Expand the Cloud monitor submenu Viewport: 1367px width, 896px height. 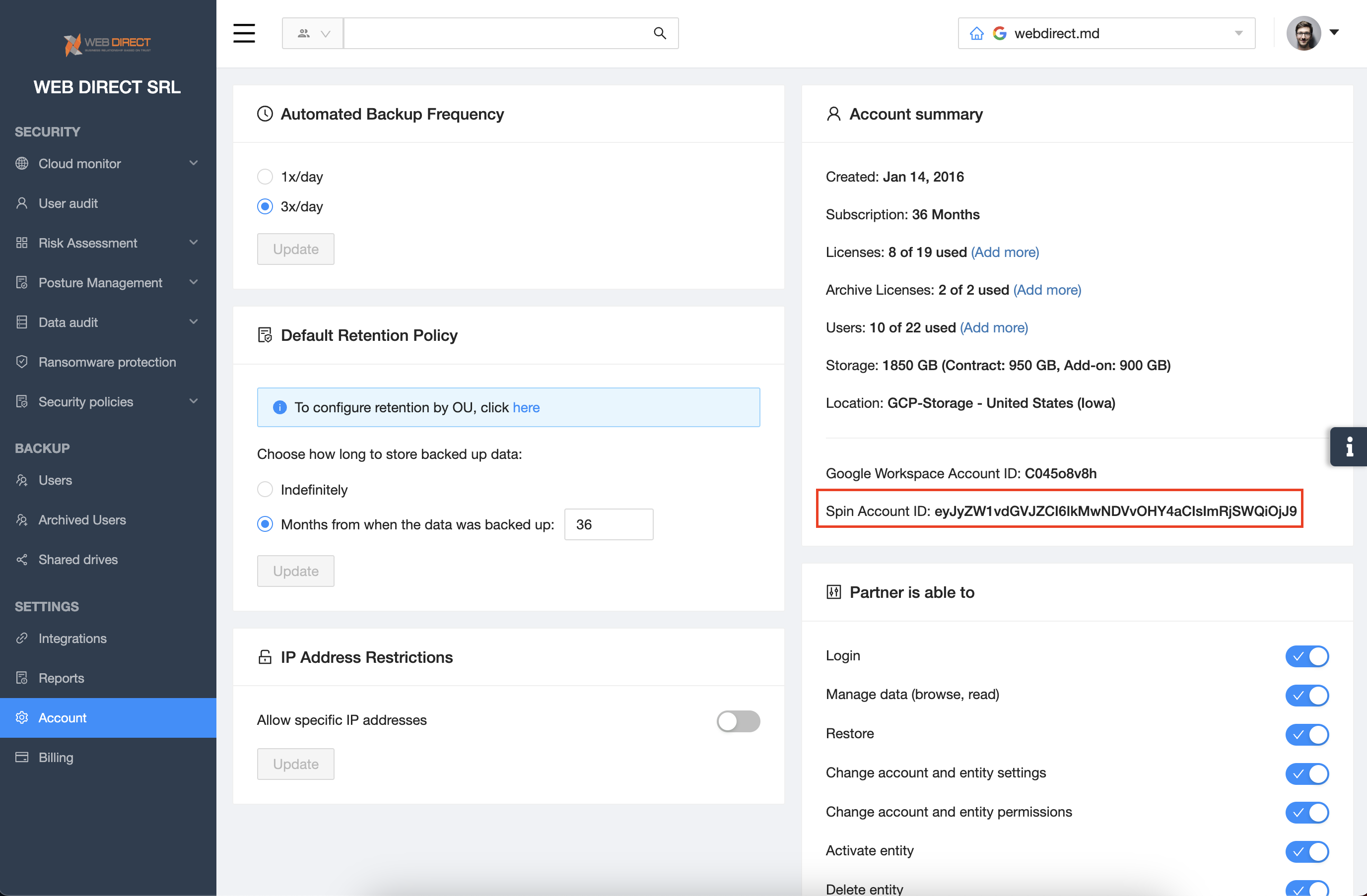193,164
